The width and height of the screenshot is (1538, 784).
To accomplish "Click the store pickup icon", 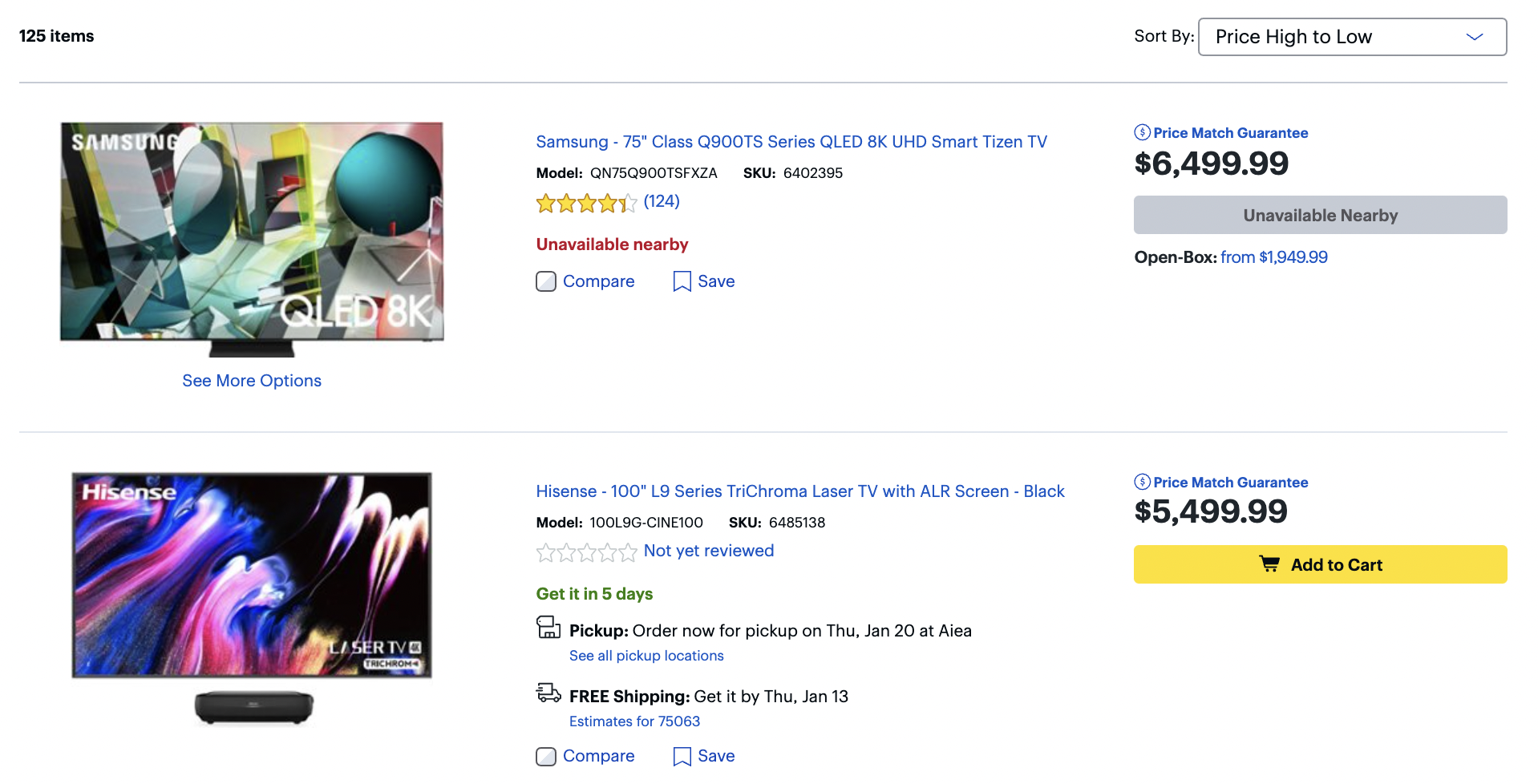I will pyautogui.click(x=548, y=627).
